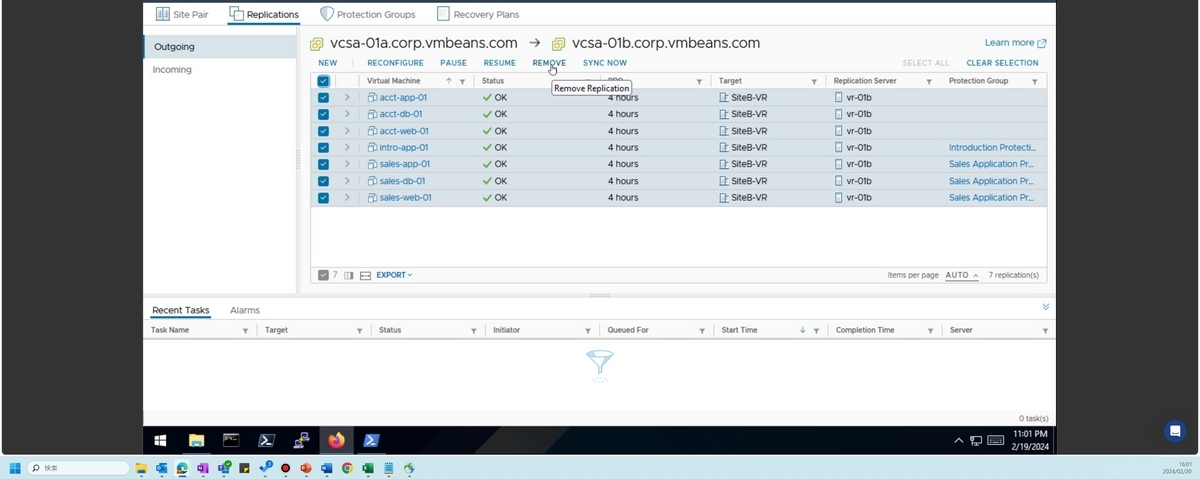The width and height of the screenshot is (1200, 479).
Task: Open the Items per page AUTO dropdown
Action: tap(962, 275)
